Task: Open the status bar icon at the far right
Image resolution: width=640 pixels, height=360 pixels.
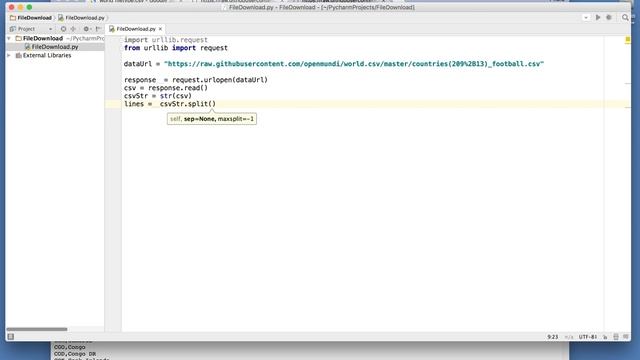Action: coord(625,337)
